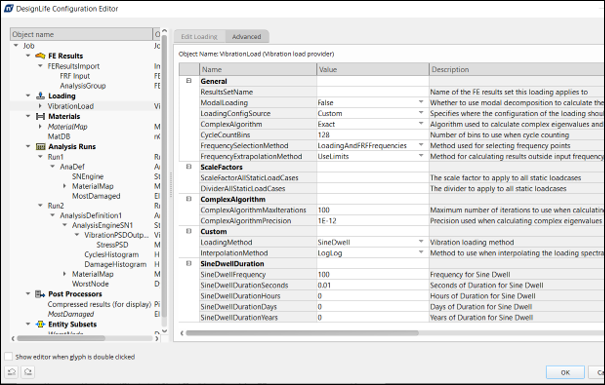Click the tree panel horizontal scrollbar thumb

(61, 338)
